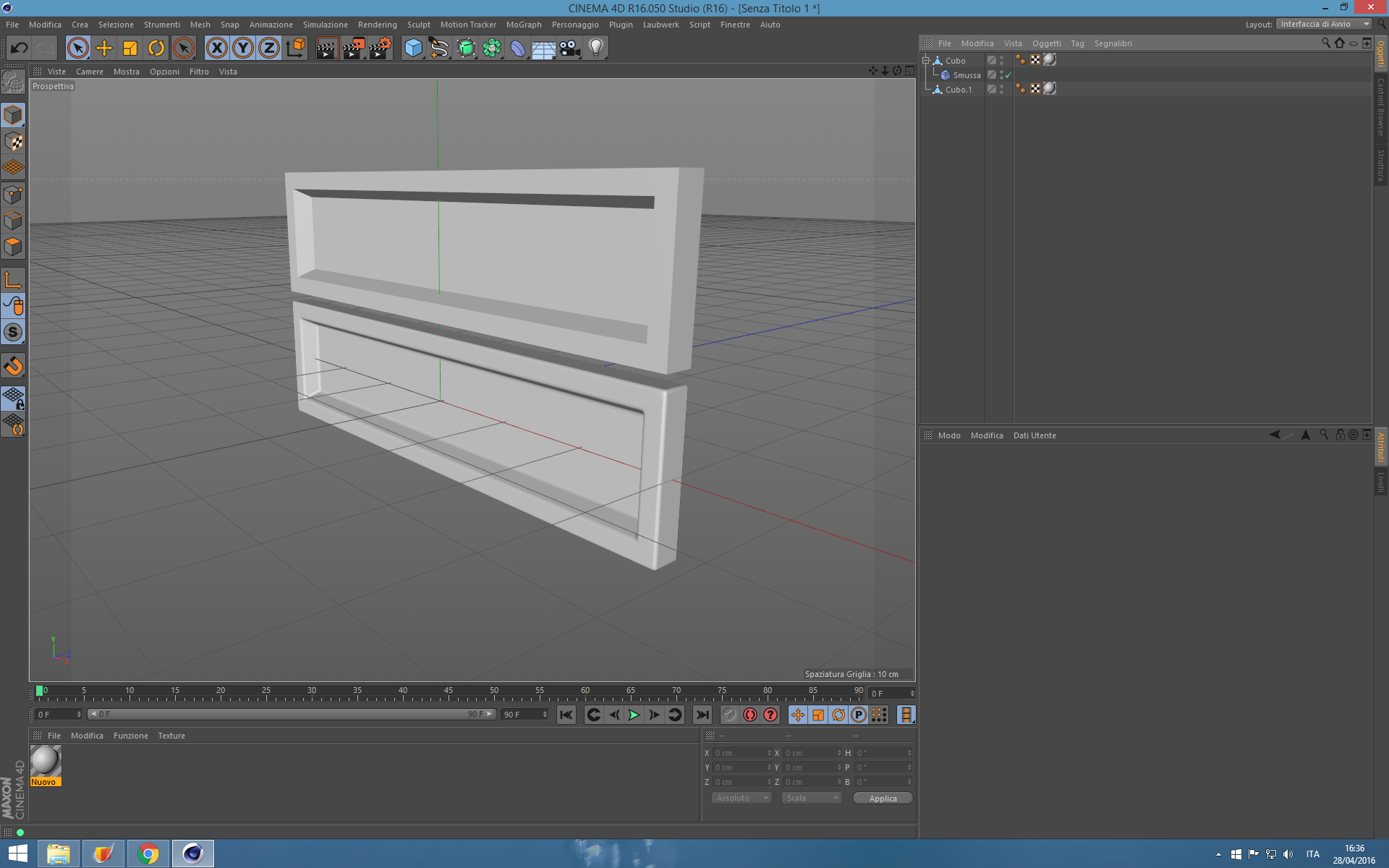Click the Applica button
This screenshot has width=1389, height=868.
tap(883, 799)
